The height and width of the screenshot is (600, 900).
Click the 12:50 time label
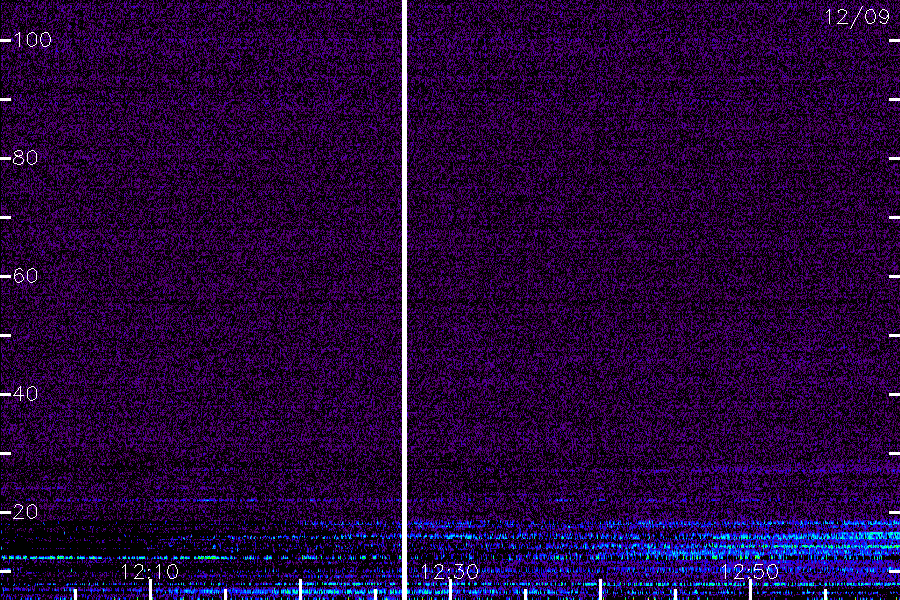pyautogui.click(x=750, y=572)
